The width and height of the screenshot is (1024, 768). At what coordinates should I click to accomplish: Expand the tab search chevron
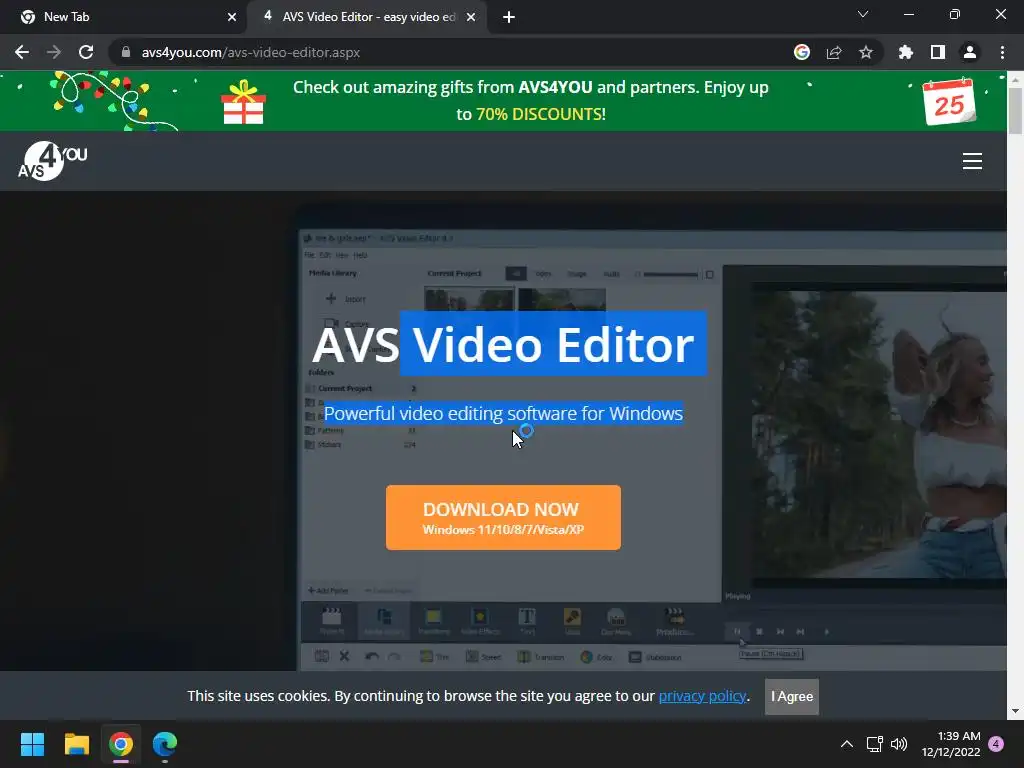click(863, 14)
